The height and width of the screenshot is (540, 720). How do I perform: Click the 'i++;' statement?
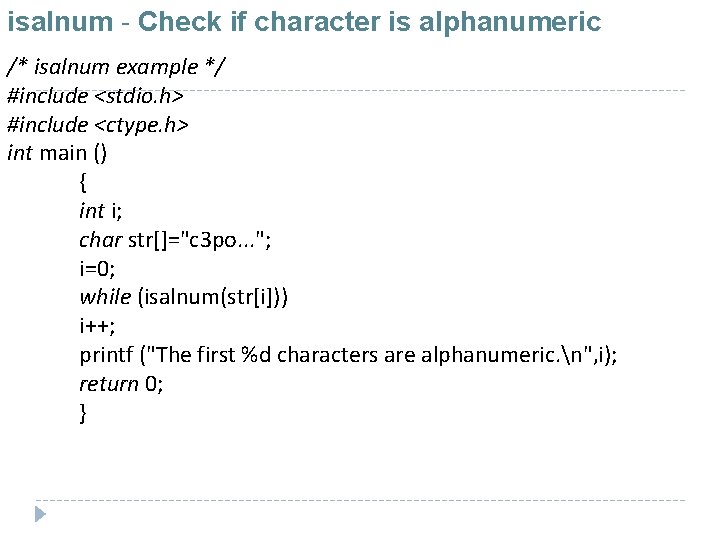pyautogui.click(x=97, y=326)
